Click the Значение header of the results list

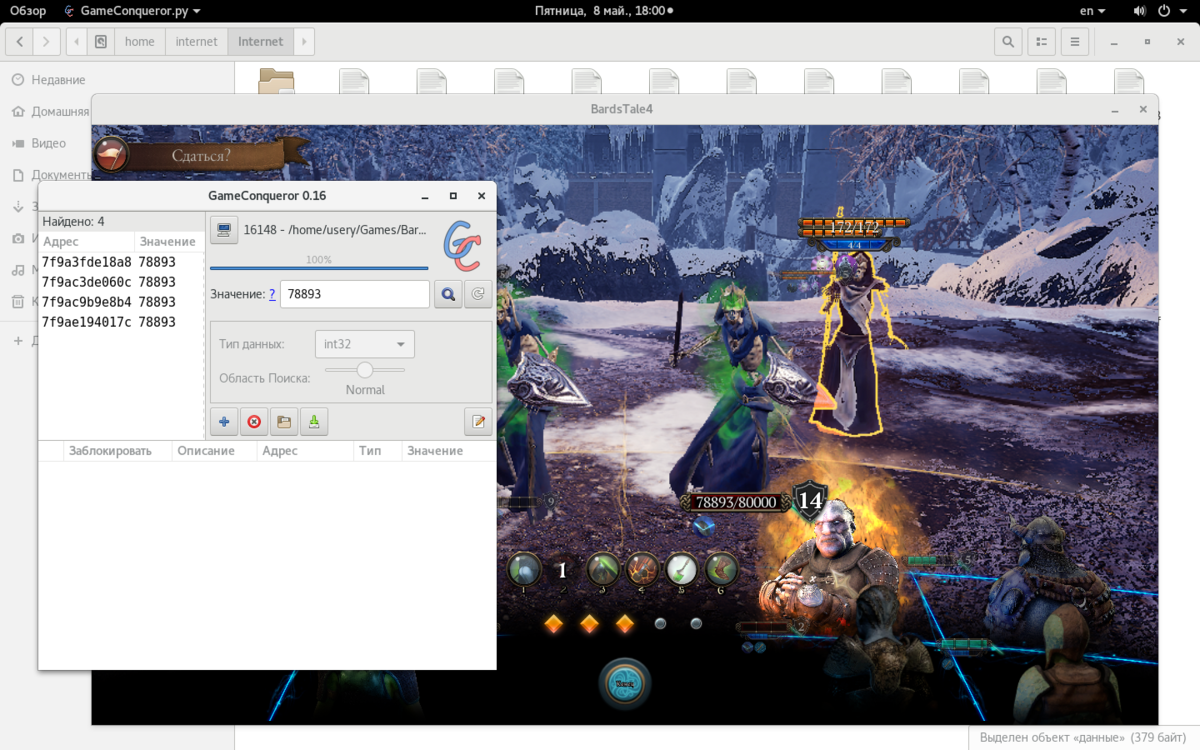pyautogui.click(x=169, y=242)
